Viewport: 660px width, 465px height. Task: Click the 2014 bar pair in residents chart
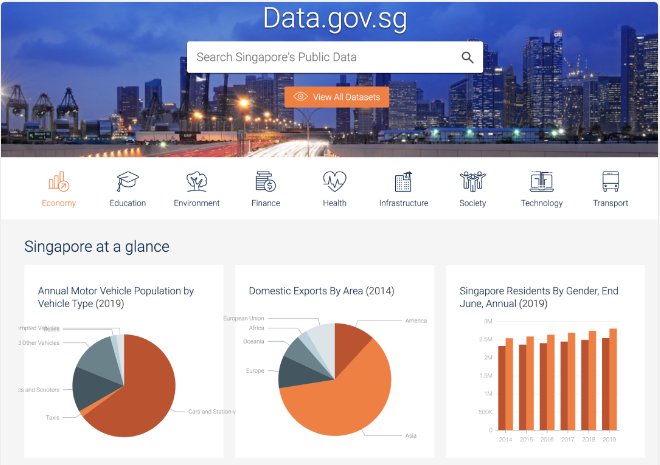tap(506, 384)
